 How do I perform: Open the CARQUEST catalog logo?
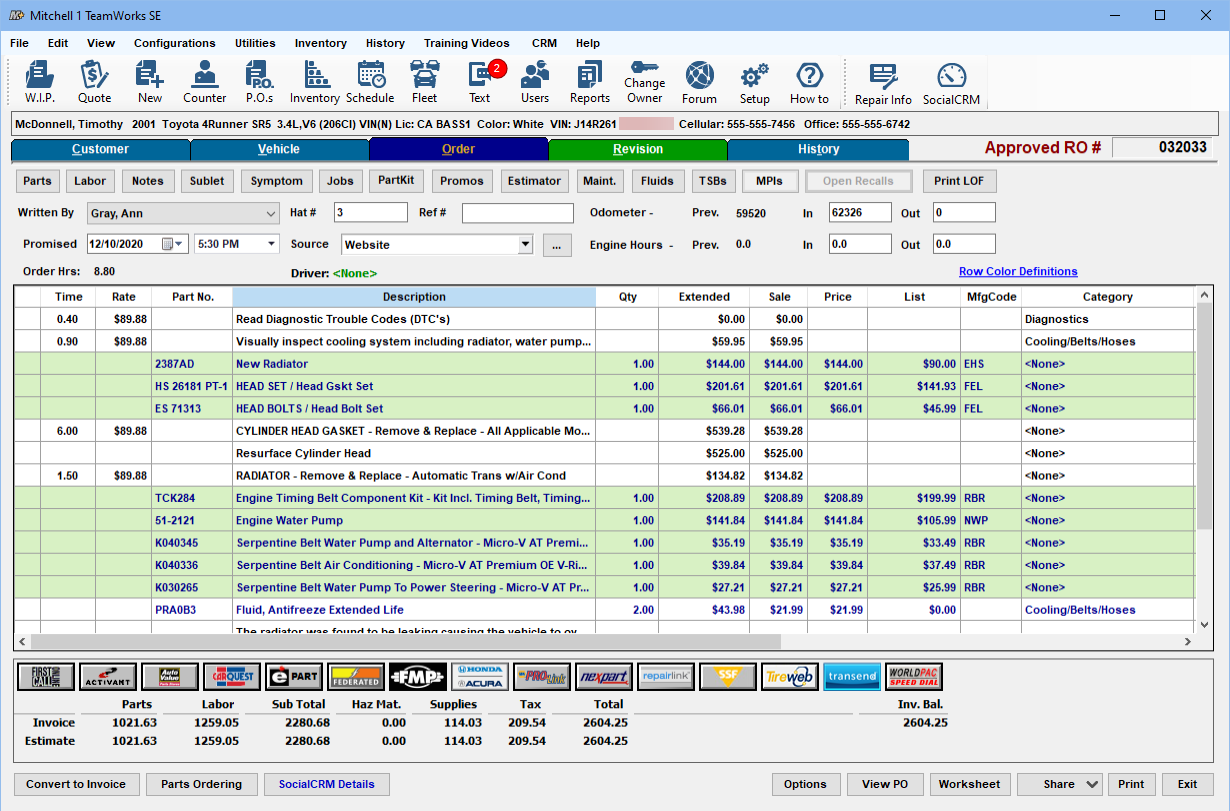point(232,676)
